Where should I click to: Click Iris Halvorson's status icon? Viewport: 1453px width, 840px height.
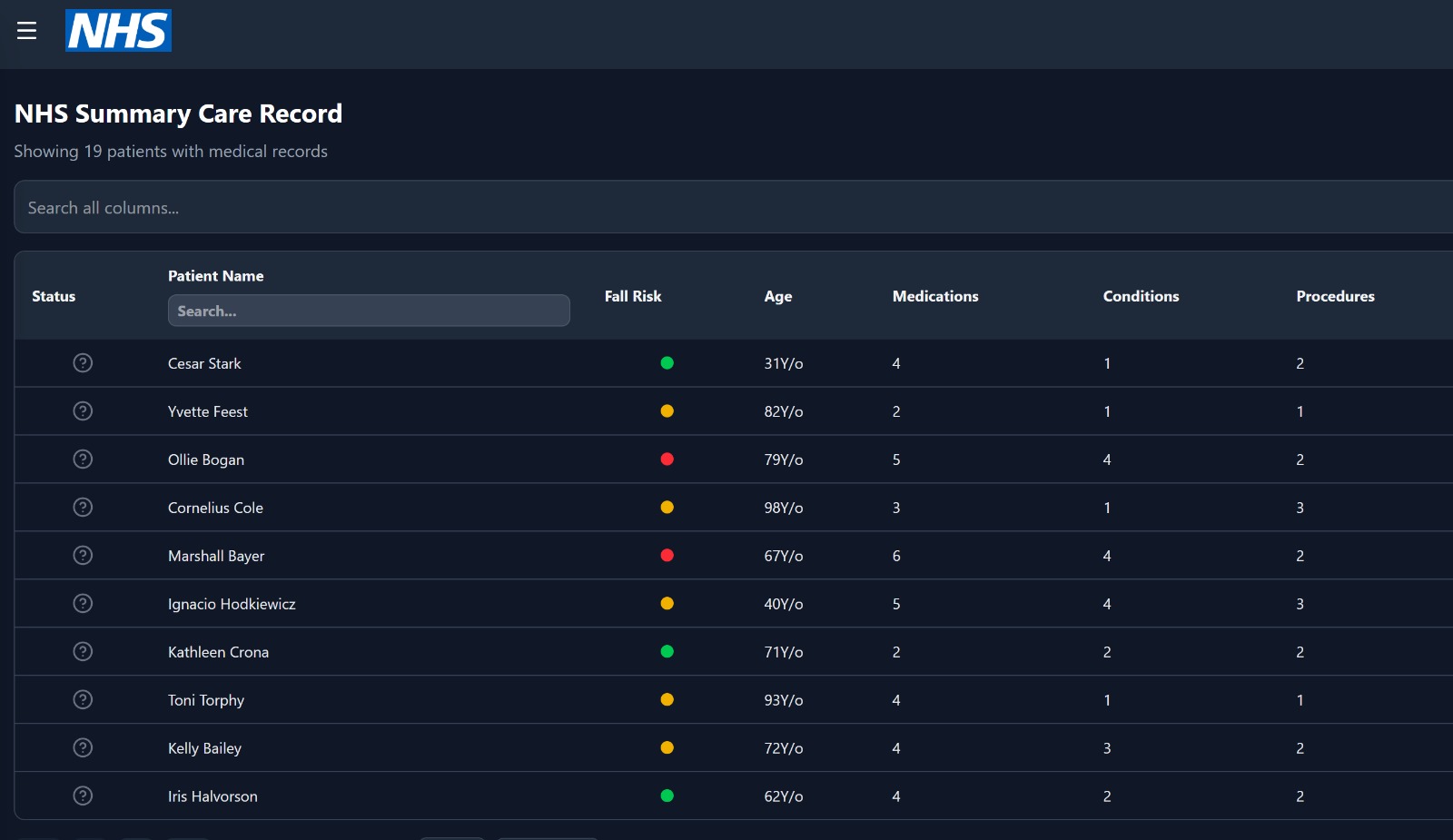(x=83, y=796)
